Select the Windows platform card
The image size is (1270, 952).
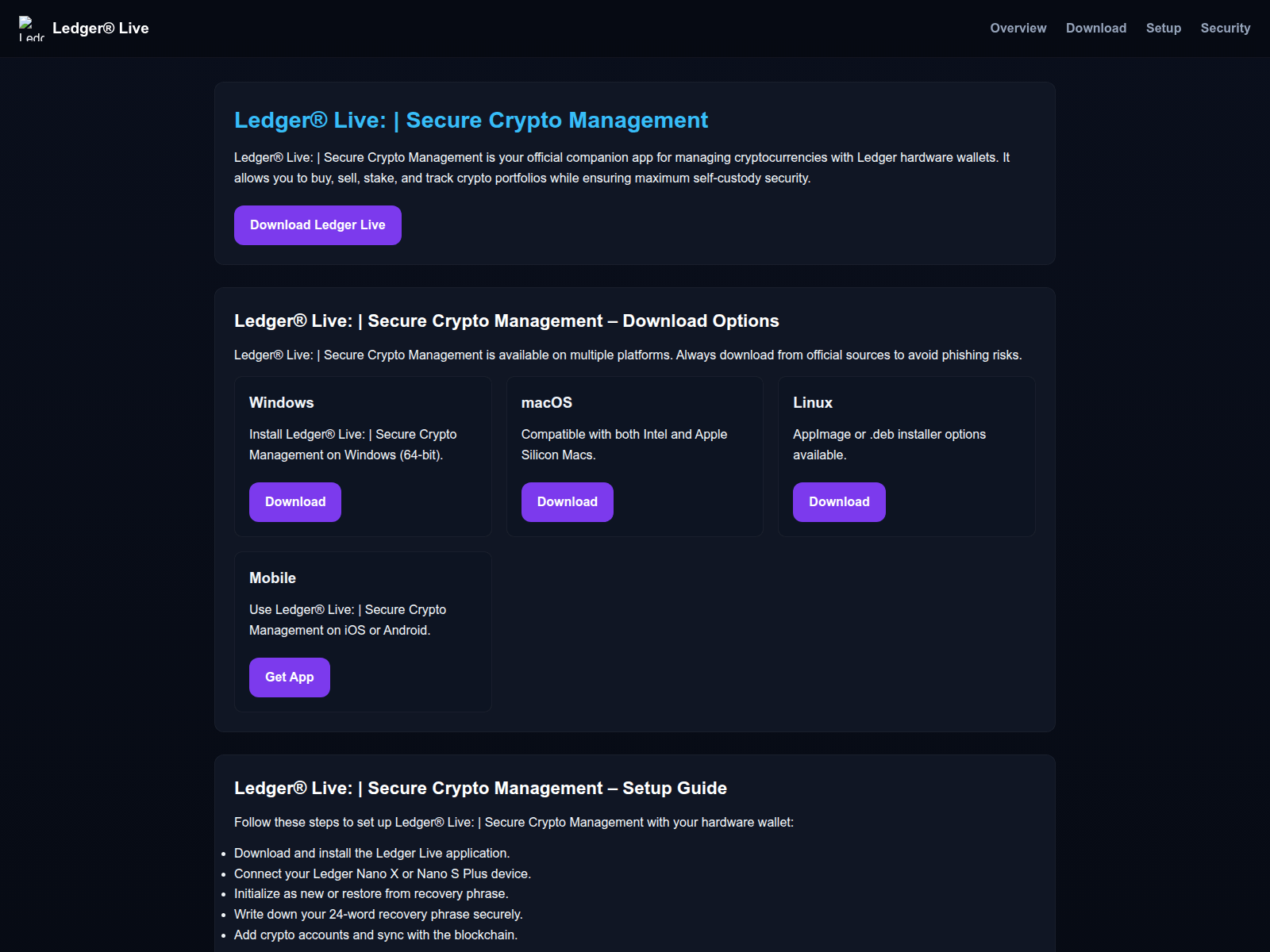[363, 456]
